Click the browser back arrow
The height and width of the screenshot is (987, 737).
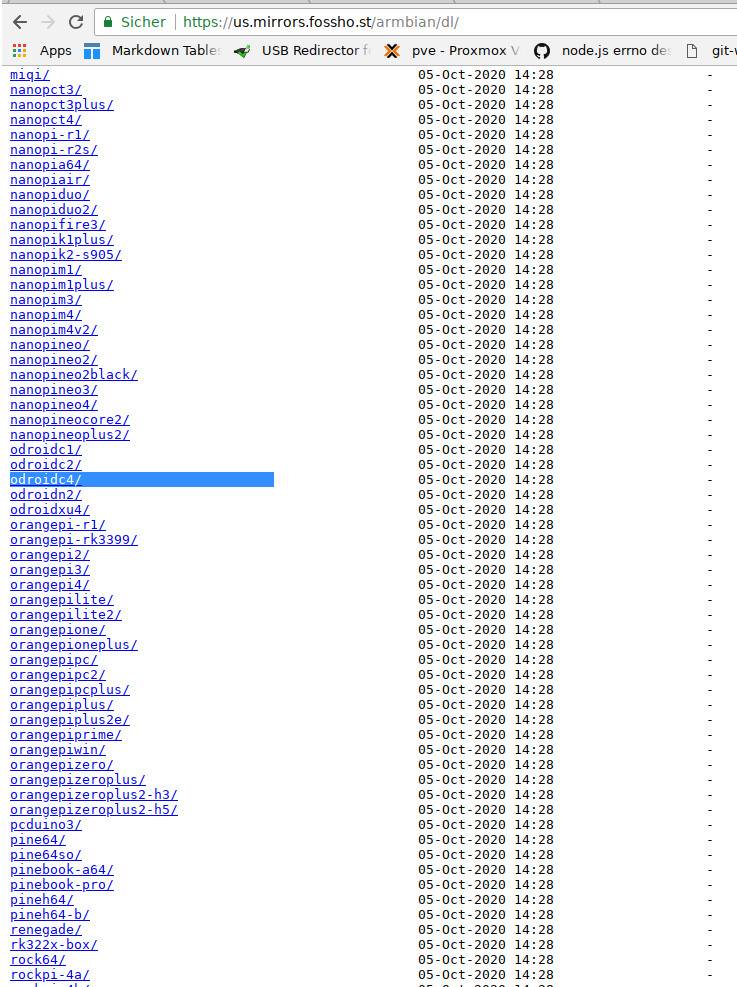20,22
